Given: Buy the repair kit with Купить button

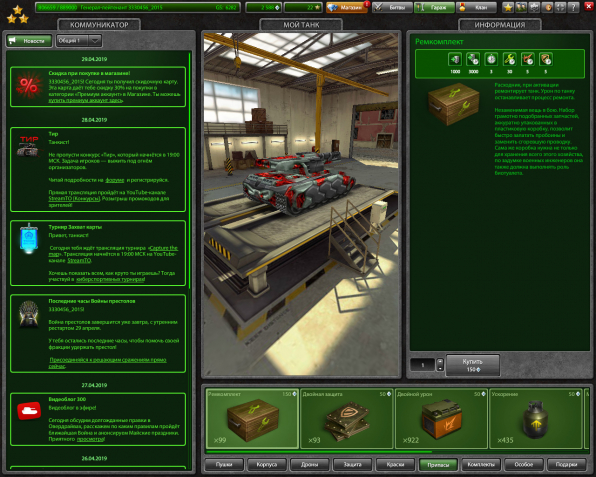Looking at the screenshot, I should pyautogui.click(x=472, y=365).
